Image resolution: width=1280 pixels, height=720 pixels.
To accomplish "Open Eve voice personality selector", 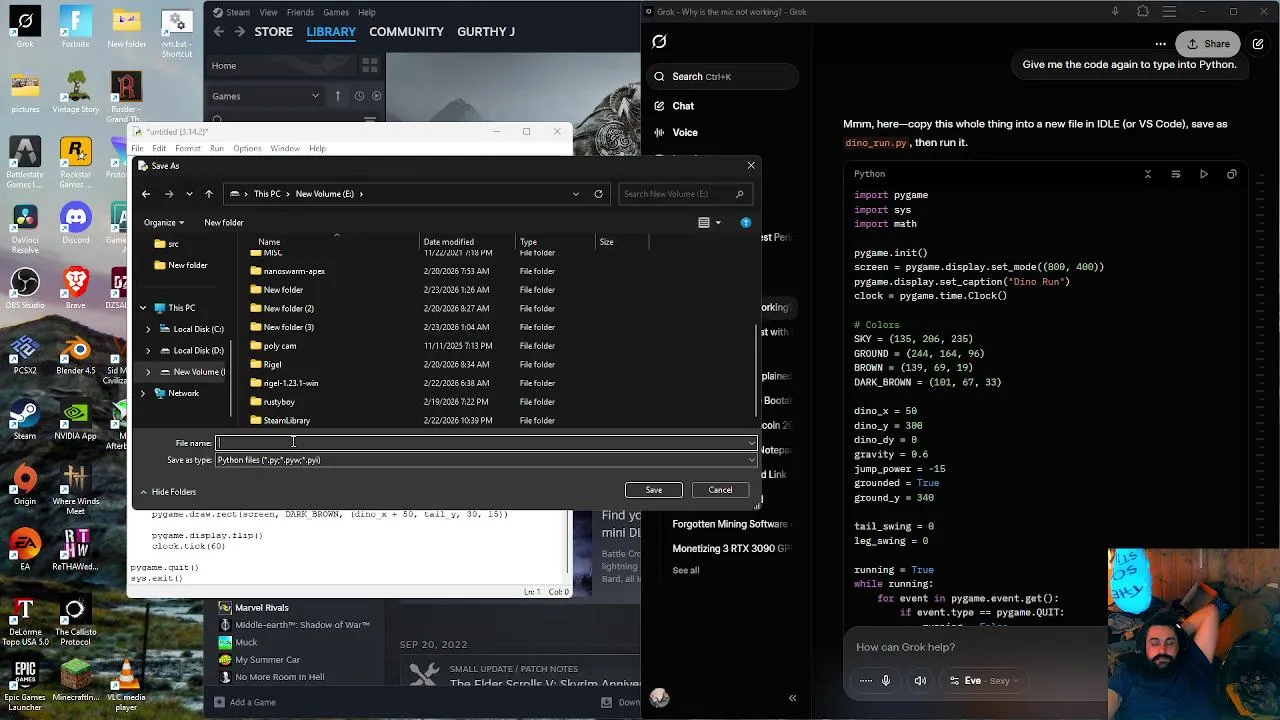I will pos(984,681).
